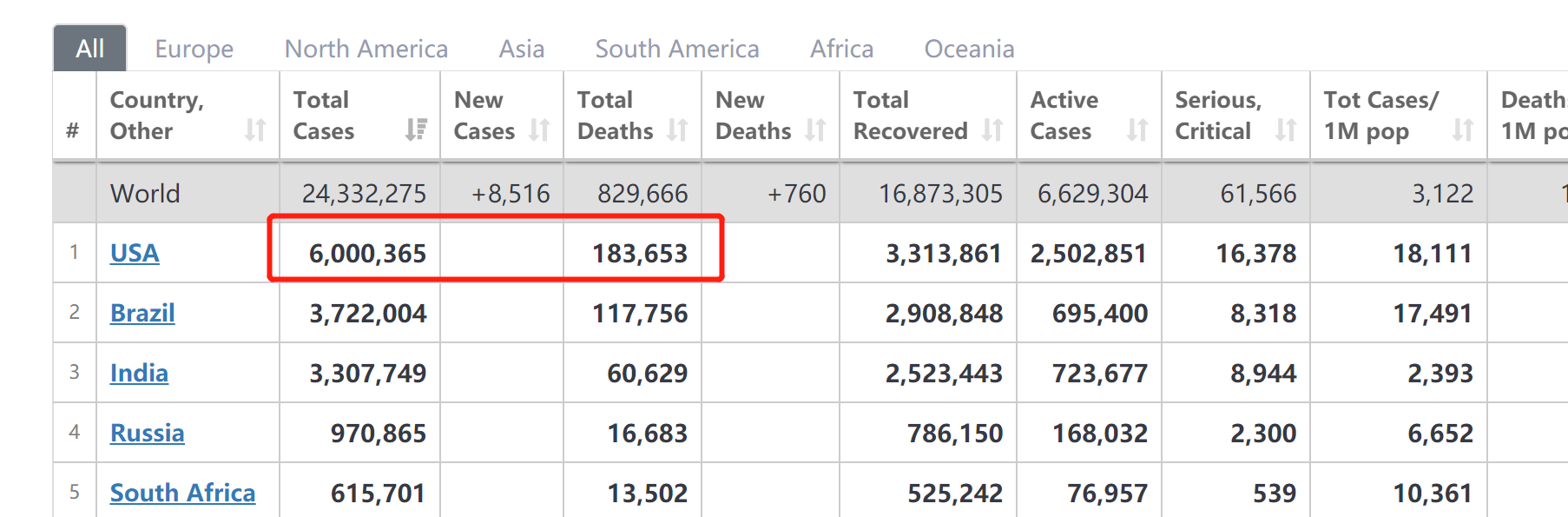Select World total cases 24,332,275
The image size is (1568, 517).
(364, 193)
